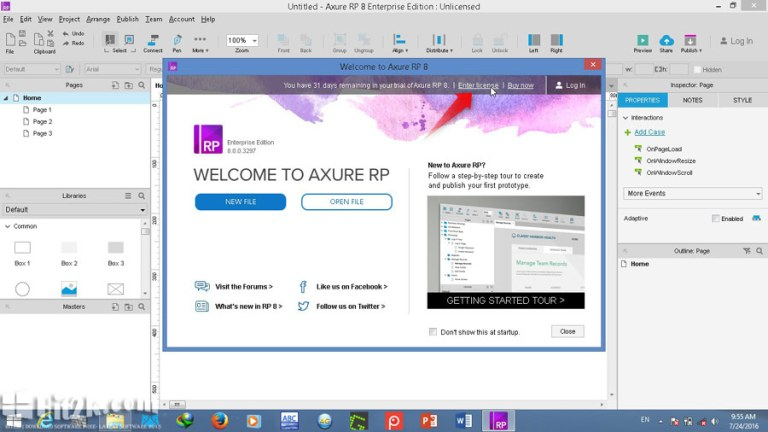
Task: Open Libraries options menu icon
Action: [128, 195]
